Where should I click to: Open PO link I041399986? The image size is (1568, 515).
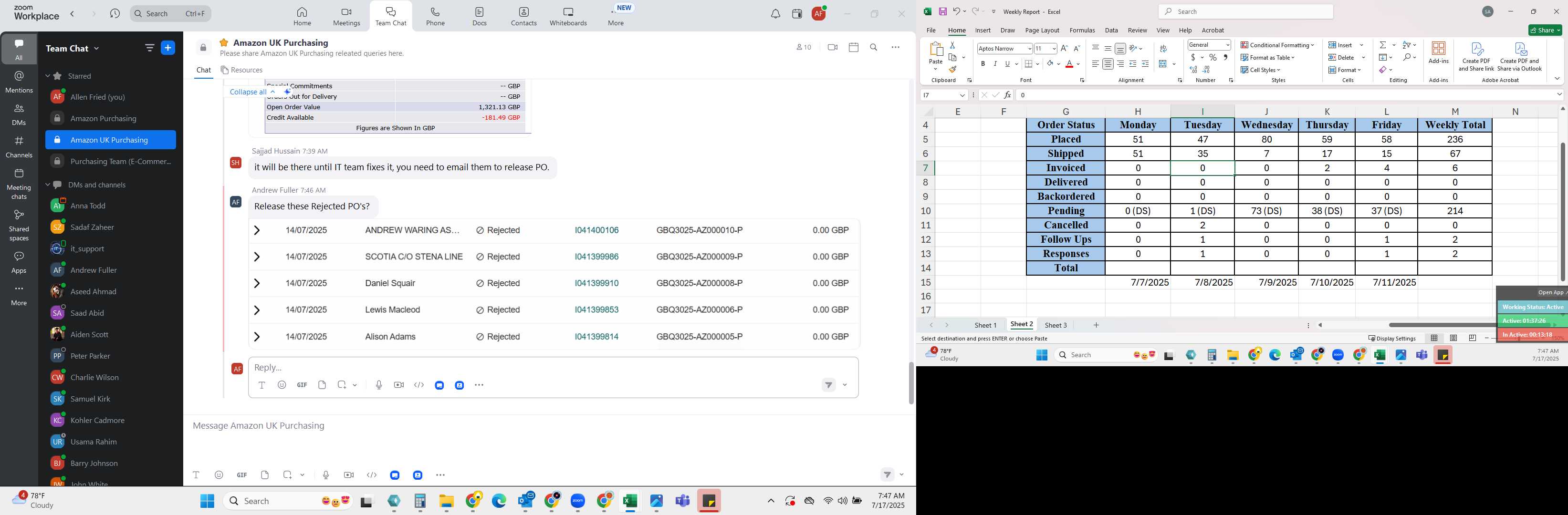[596, 257]
